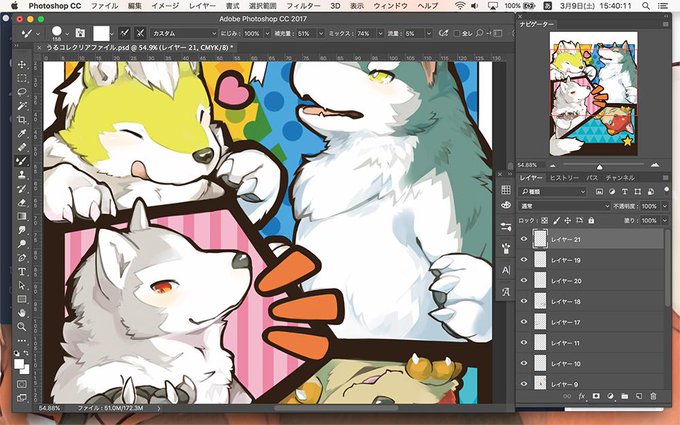Select the Rectangle shape tool
The height and width of the screenshot is (425, 680).
22,299
